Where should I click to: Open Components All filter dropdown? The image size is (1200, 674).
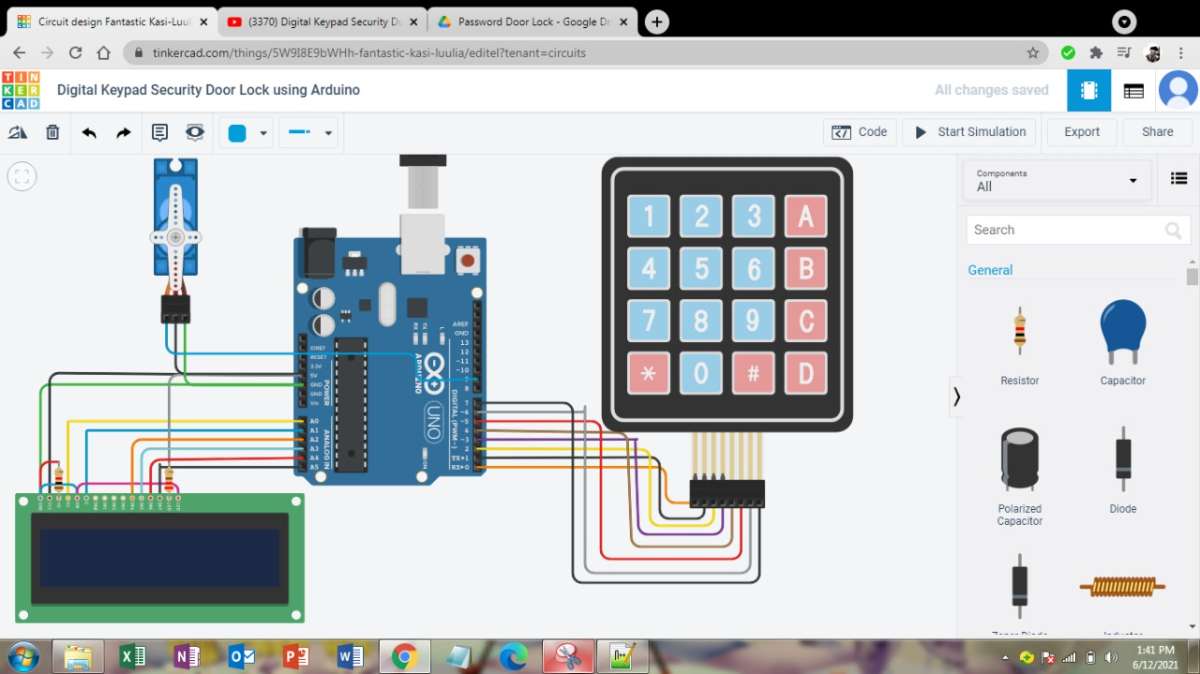[1057, 180]
